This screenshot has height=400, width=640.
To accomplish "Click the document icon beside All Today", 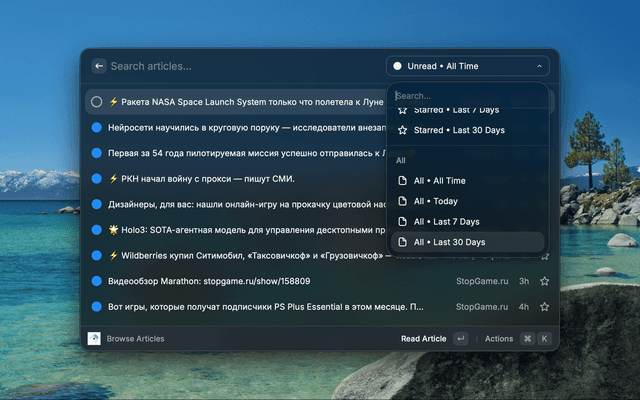I will coord(403,201).
